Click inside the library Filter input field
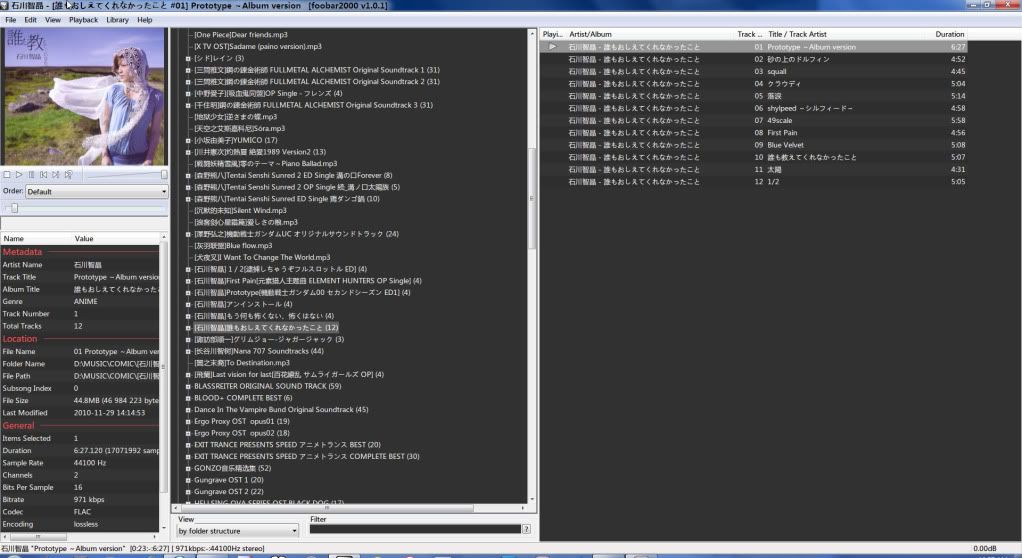 pyautogui.click(x=415, y=529)
